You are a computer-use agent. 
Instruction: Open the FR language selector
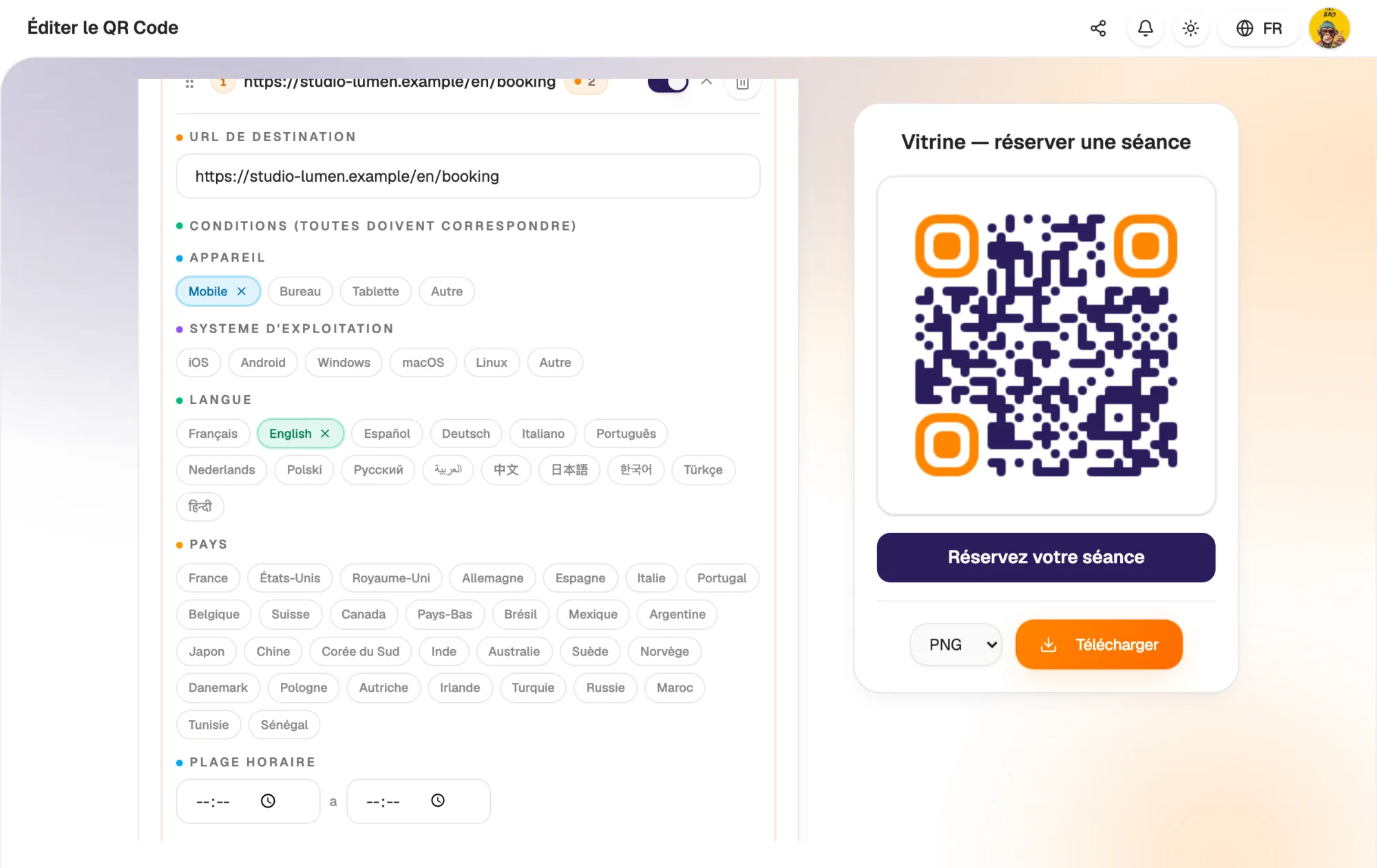click(x=1259, y=28)
